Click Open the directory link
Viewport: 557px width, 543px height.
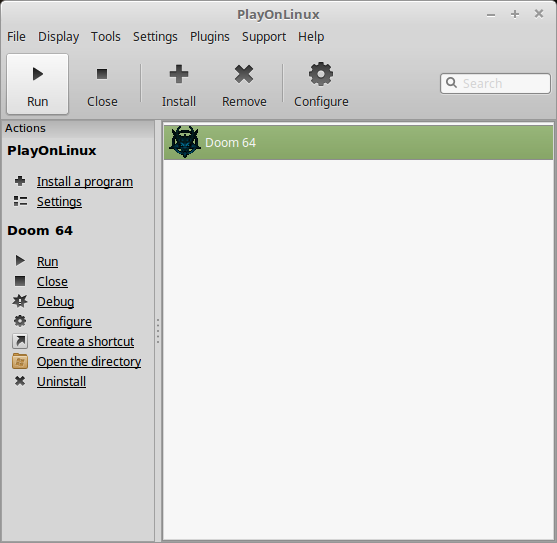coord(89,362)
